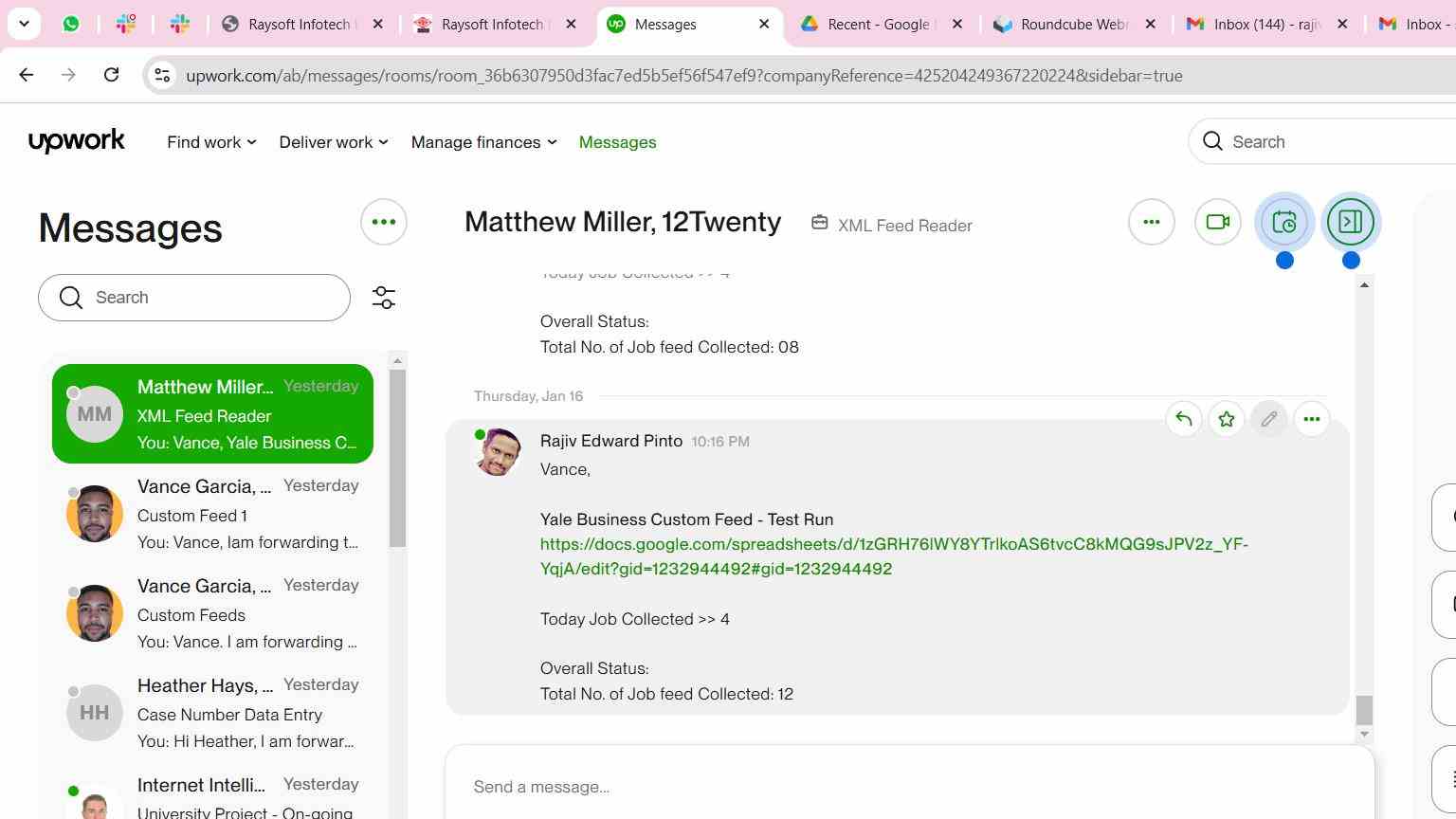Image resolution: width=1456 pixels, height=819 pixels.
Task: Reply to Rajiv's message with arrow icon
Action: 1184,419
